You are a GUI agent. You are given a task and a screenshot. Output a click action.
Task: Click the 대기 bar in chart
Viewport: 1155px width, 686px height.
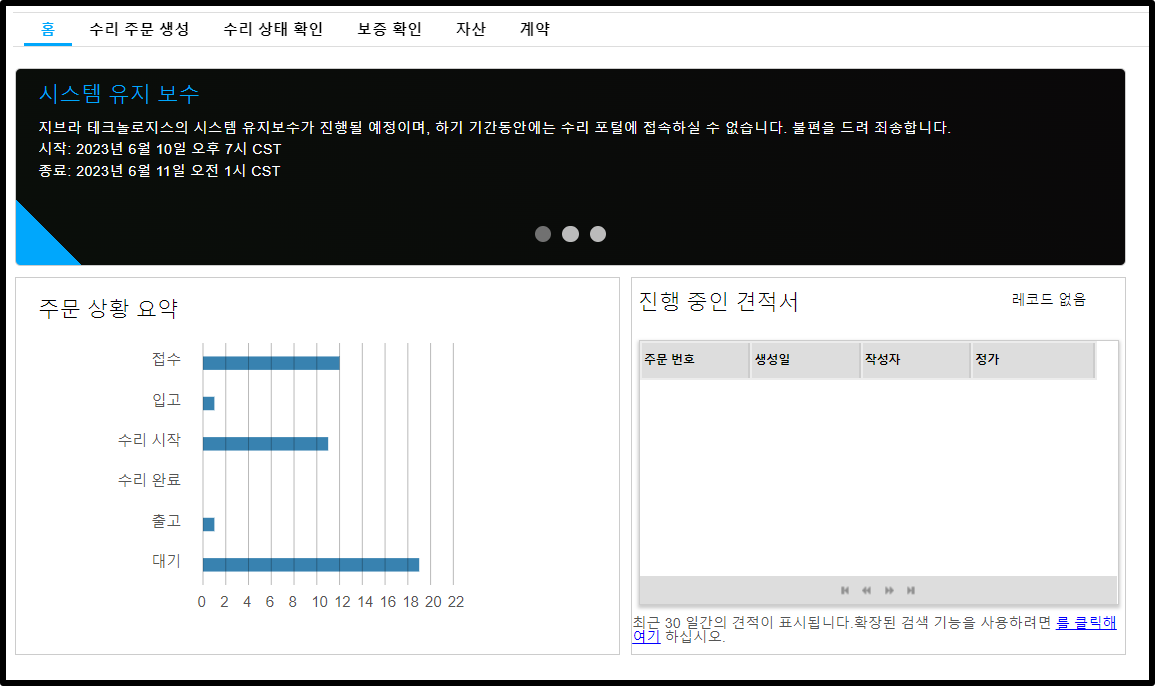311,564
